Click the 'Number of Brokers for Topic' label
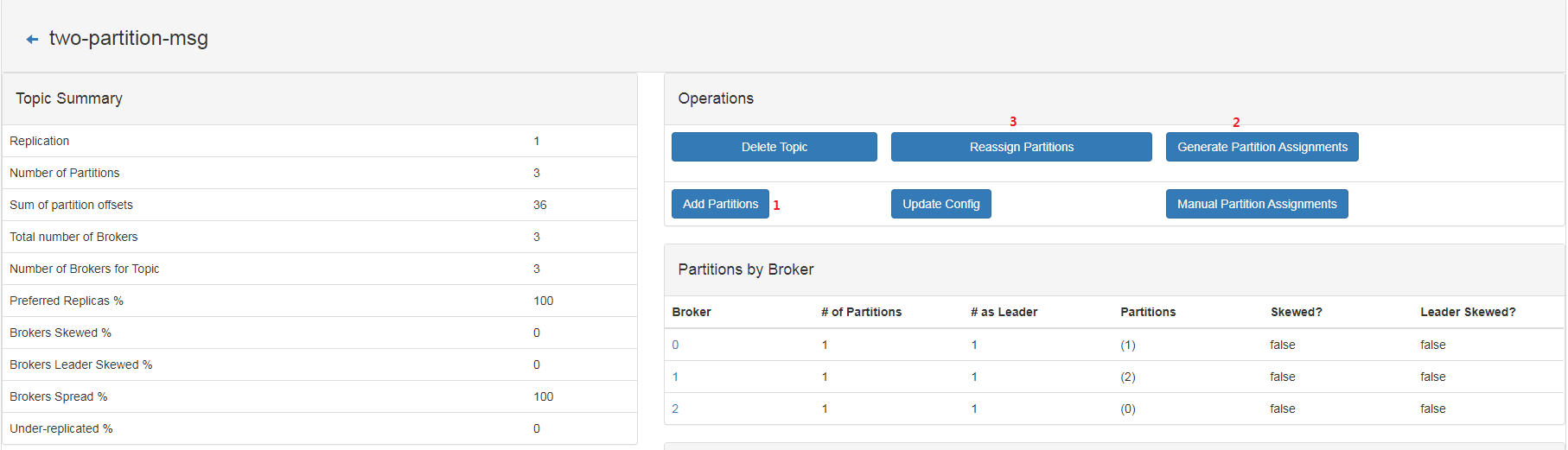The height and width of the screenshot is (450, 1568). (x=85, y=269)
